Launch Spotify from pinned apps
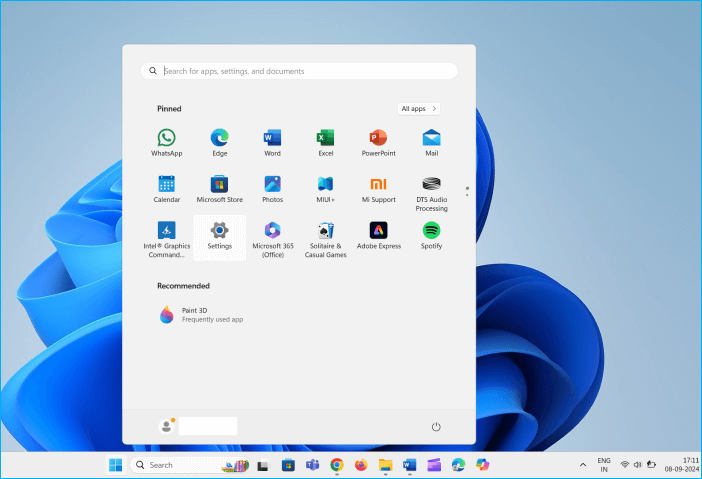Image resolution: width=702 pixels, height=479 pixels. pos(431,234)
